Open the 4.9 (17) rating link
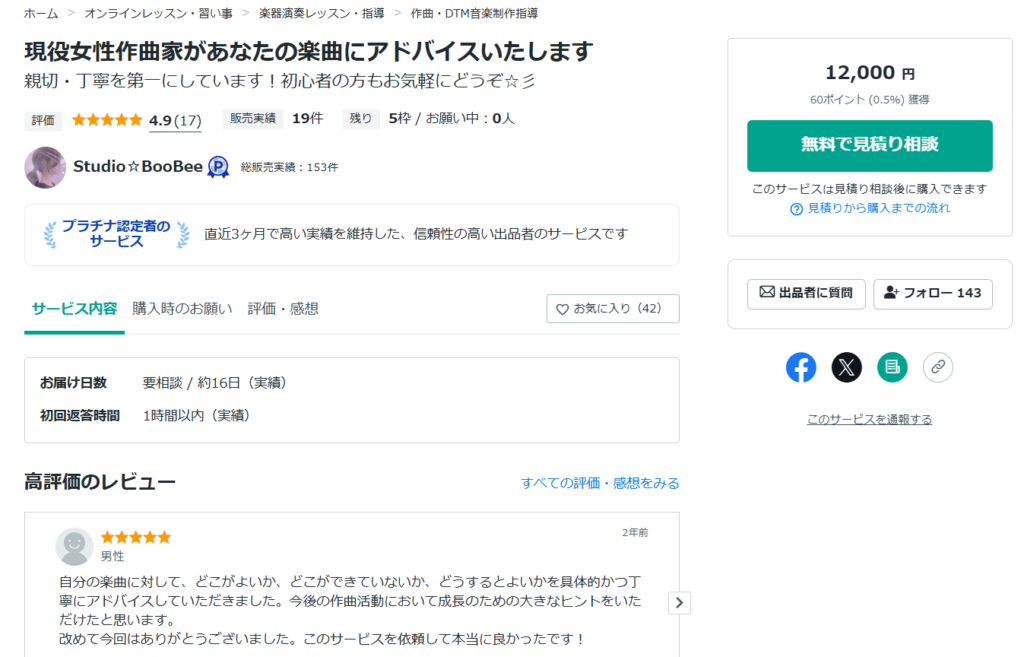Screen dimensions: 1024x657 tap(175, 120)
